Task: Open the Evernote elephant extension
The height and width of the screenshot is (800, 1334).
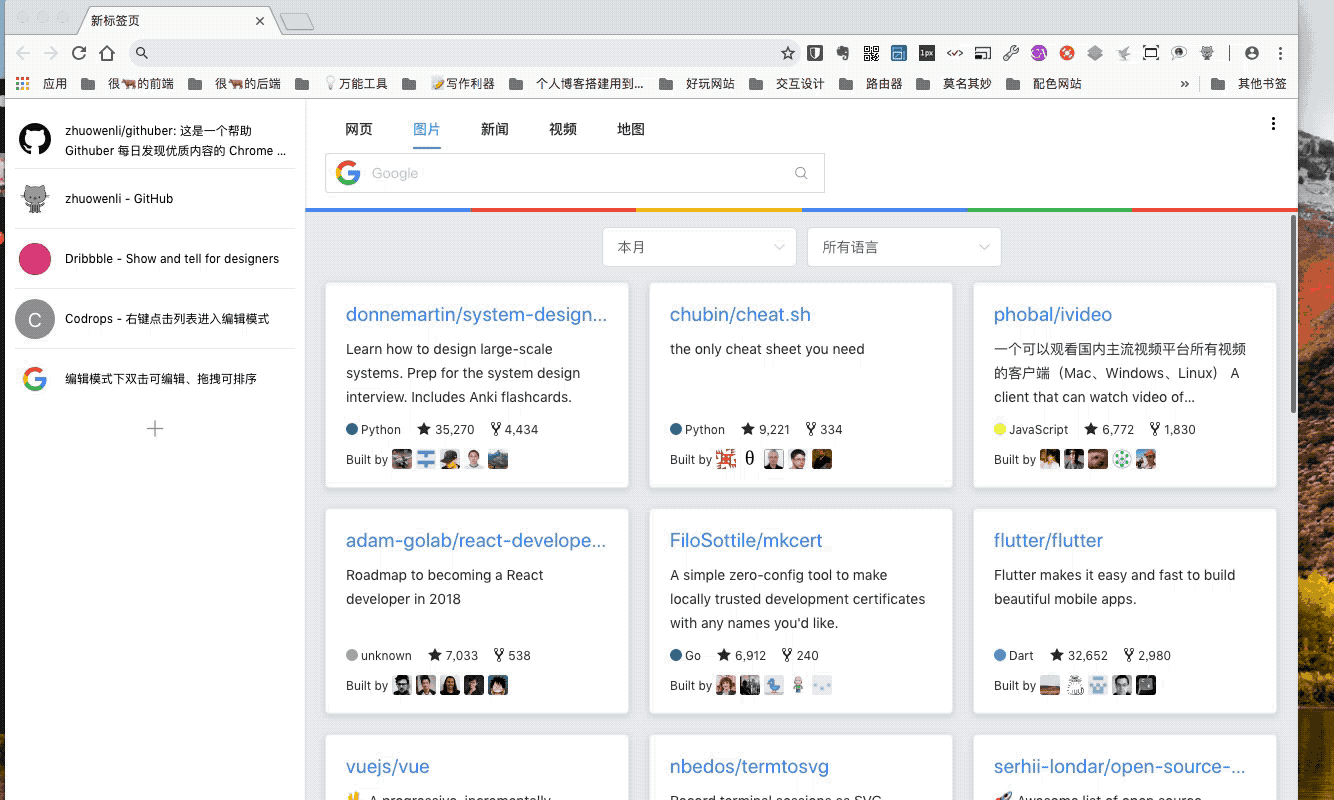Action: [x=843, y=53]
